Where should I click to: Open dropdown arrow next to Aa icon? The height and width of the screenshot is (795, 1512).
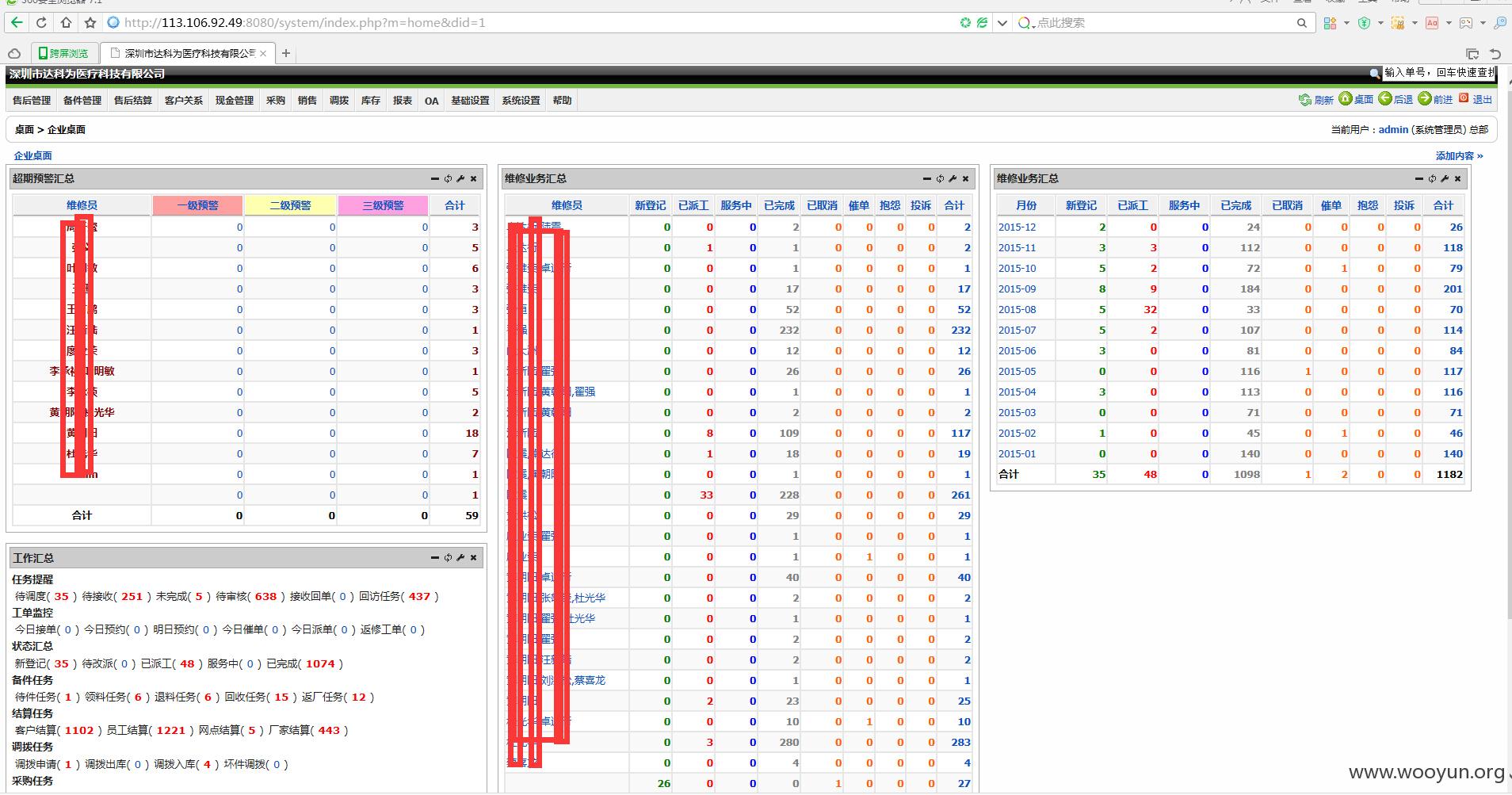(x=1449, y=23)
